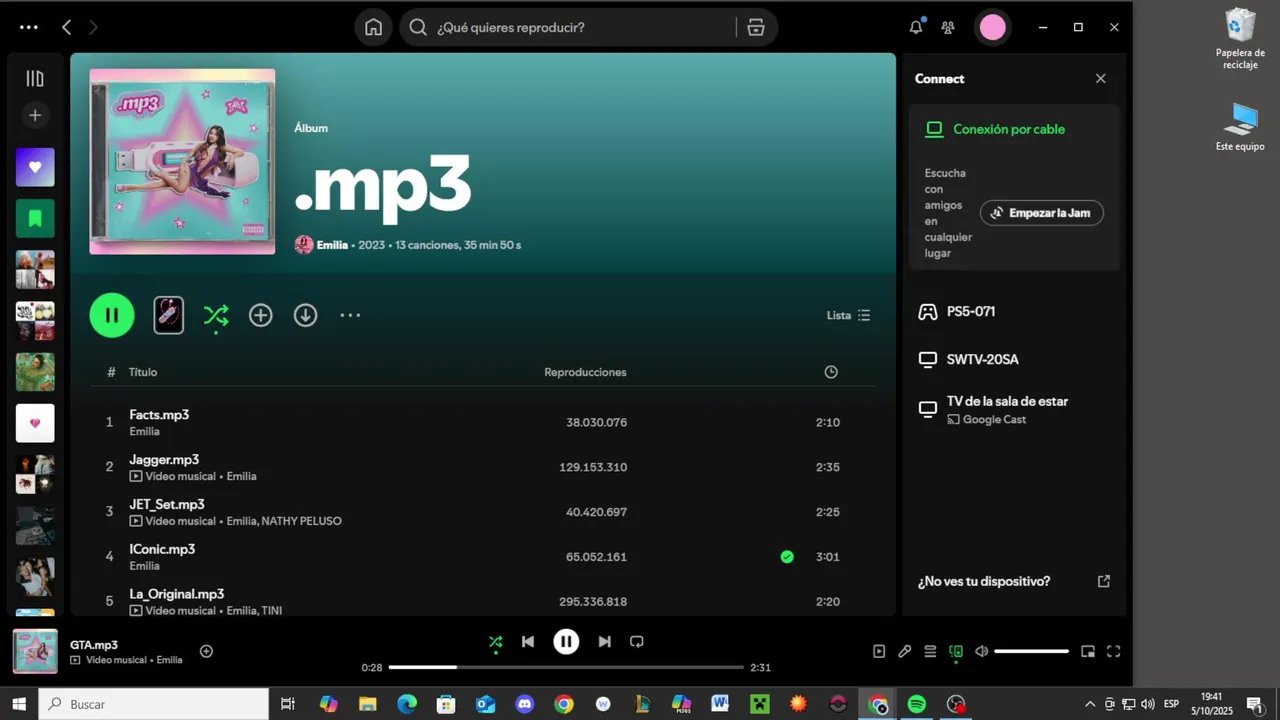Open the pink profile avatar

993,27
